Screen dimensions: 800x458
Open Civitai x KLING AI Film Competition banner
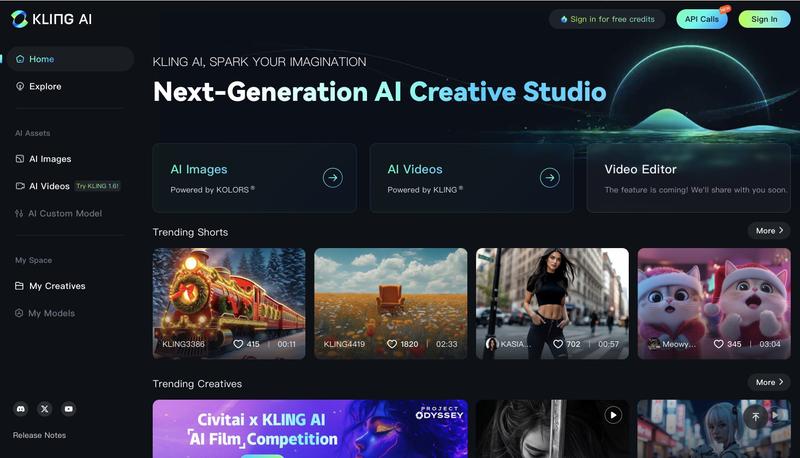coord(310,429)
